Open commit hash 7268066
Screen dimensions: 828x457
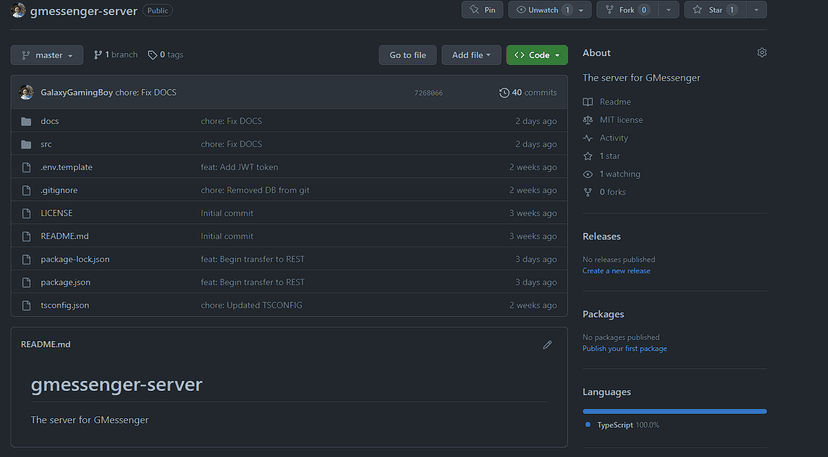click(x=428, y=93)
